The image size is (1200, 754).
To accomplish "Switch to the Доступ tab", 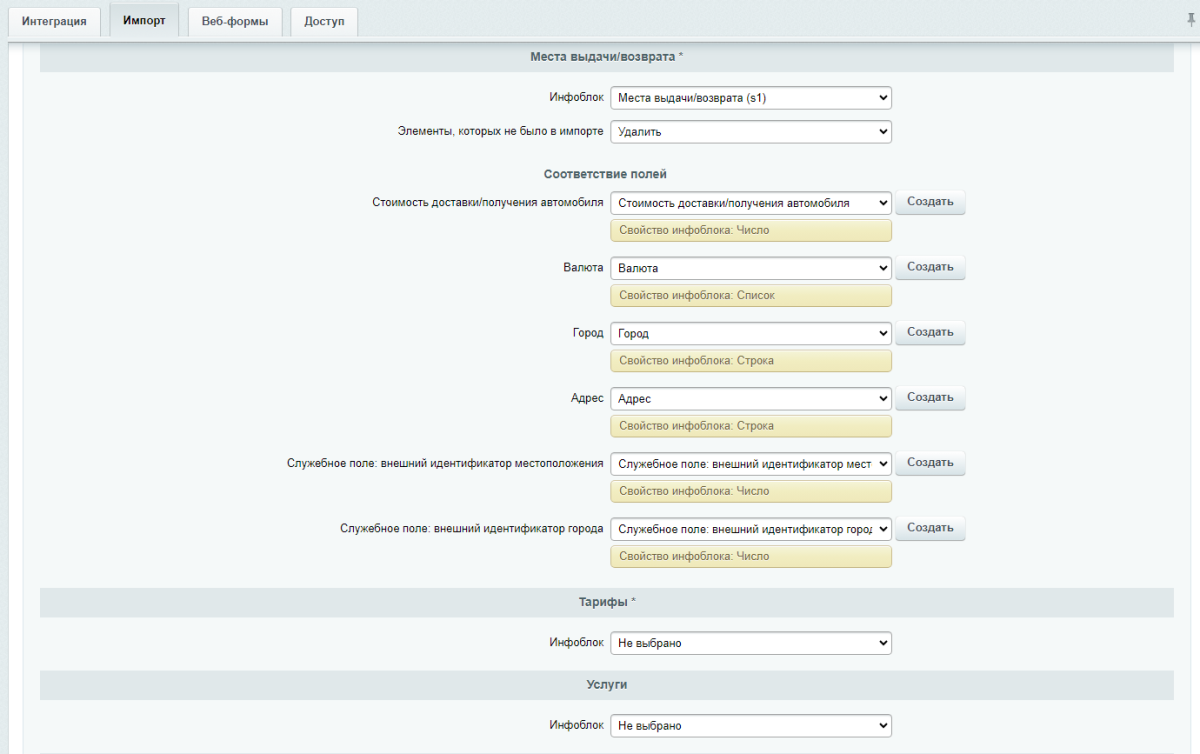I will 323,20.
